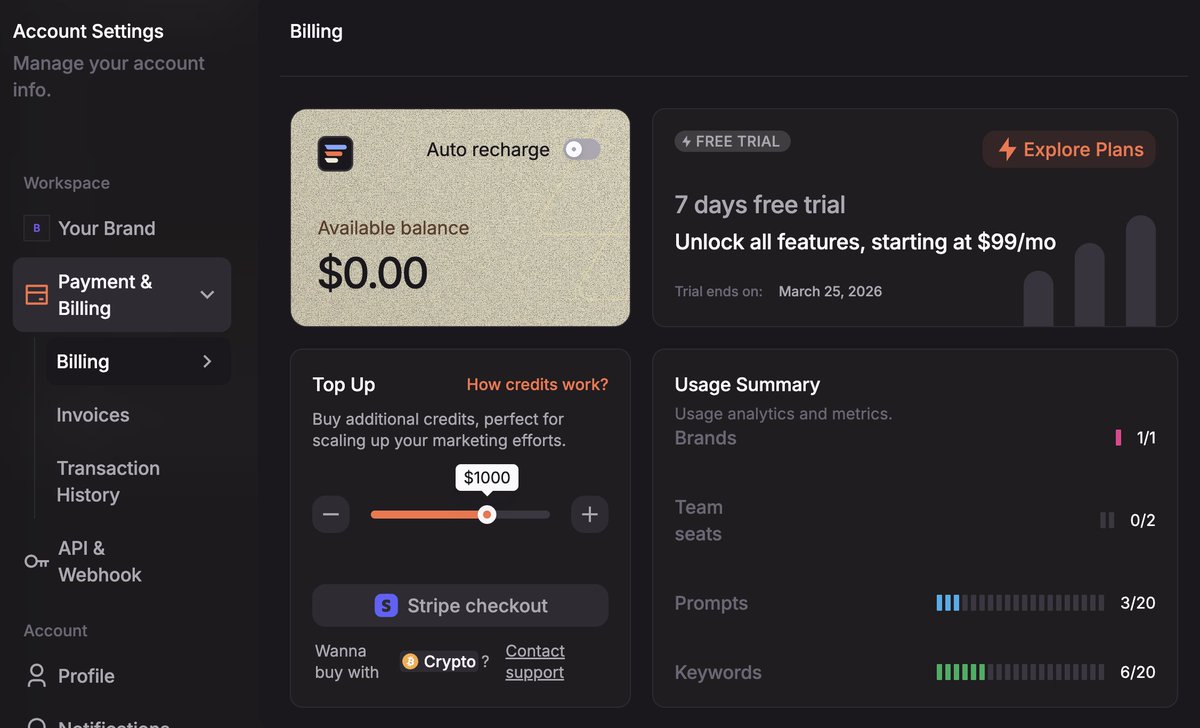Screen dimensions: 1200x728
Task: Click the Contact support link
Action: [x=535, y=662]
